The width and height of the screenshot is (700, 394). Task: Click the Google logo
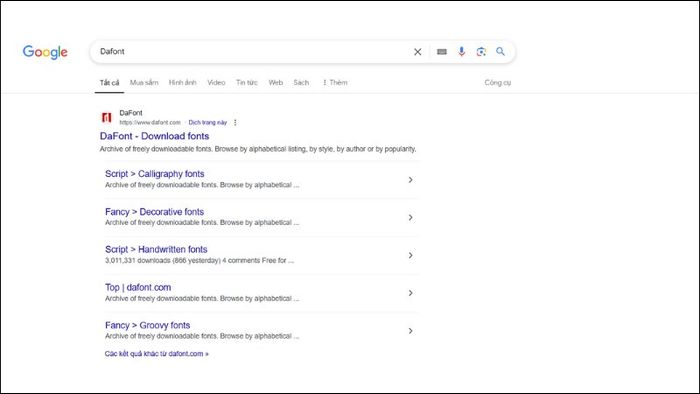(x=45, y=52)
